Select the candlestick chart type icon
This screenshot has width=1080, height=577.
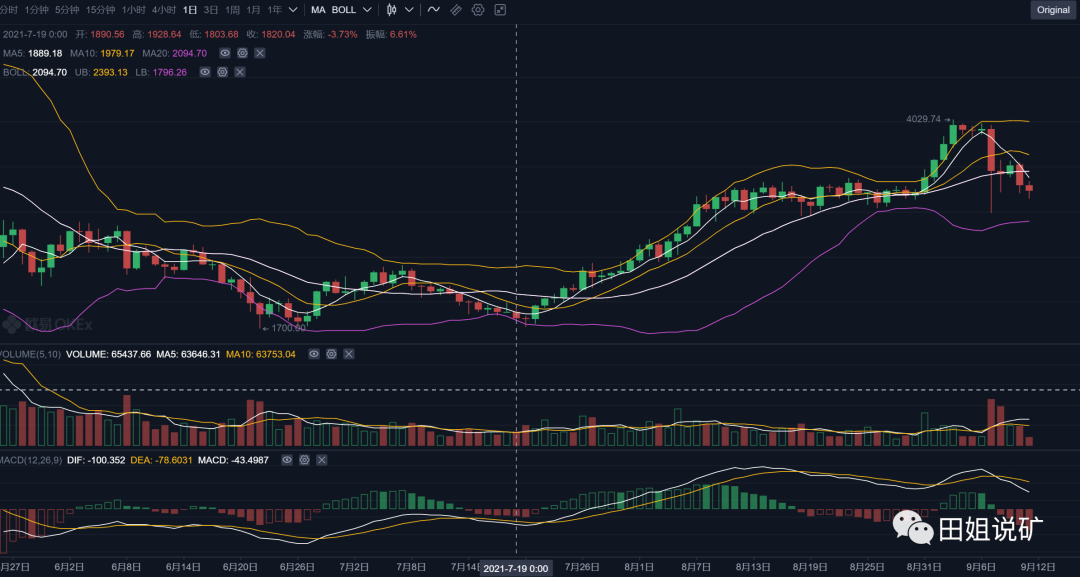click(x=391, y=10)
